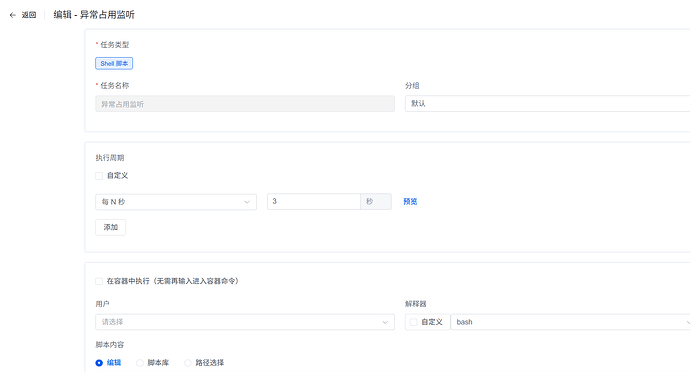This screenshot has height=372, width=690.
Task: Select the 路径选择 radio option
Action: point(187,363)
